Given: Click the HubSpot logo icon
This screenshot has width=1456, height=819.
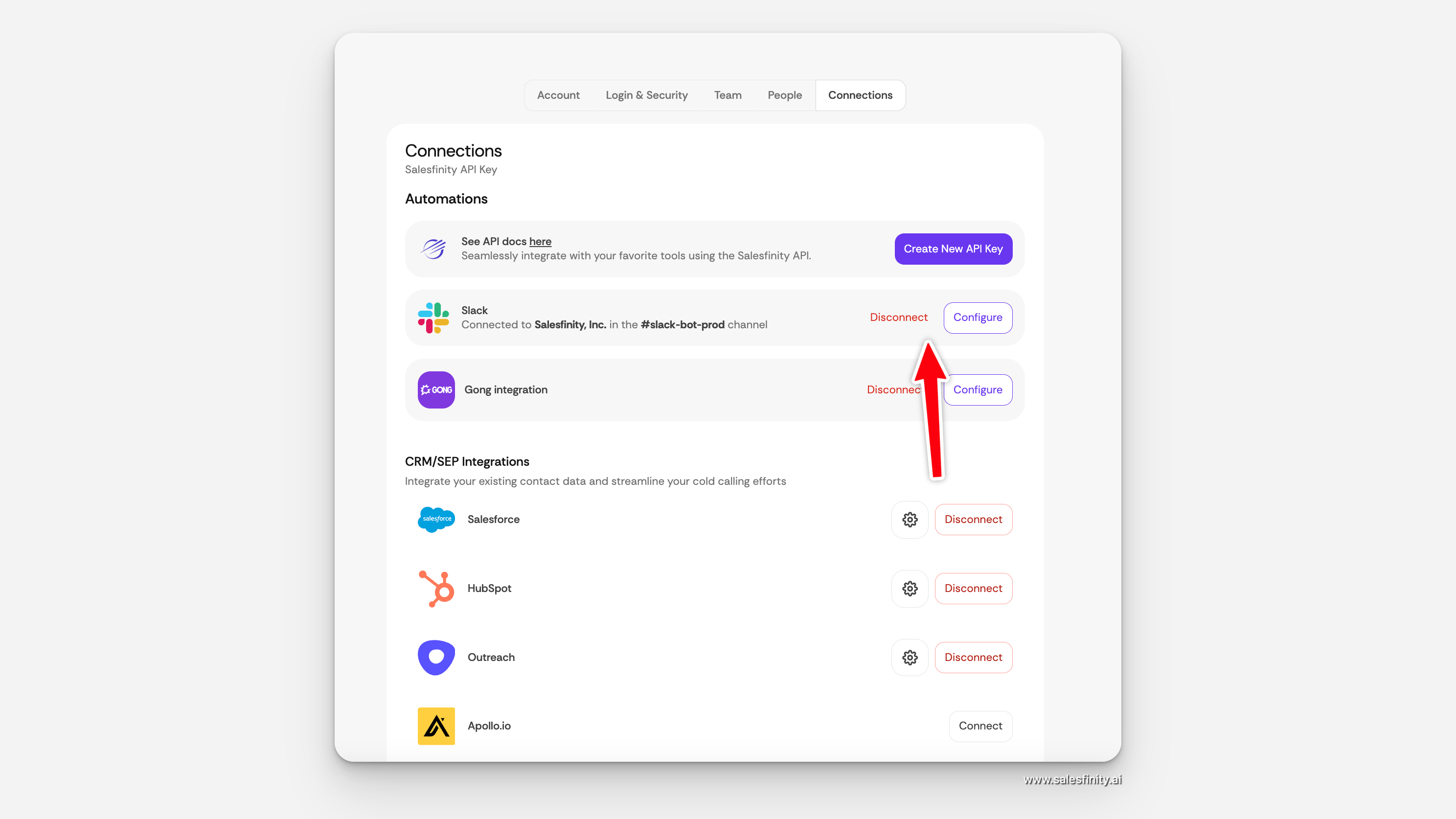Looking at the screenshot, I should [436, 589].
